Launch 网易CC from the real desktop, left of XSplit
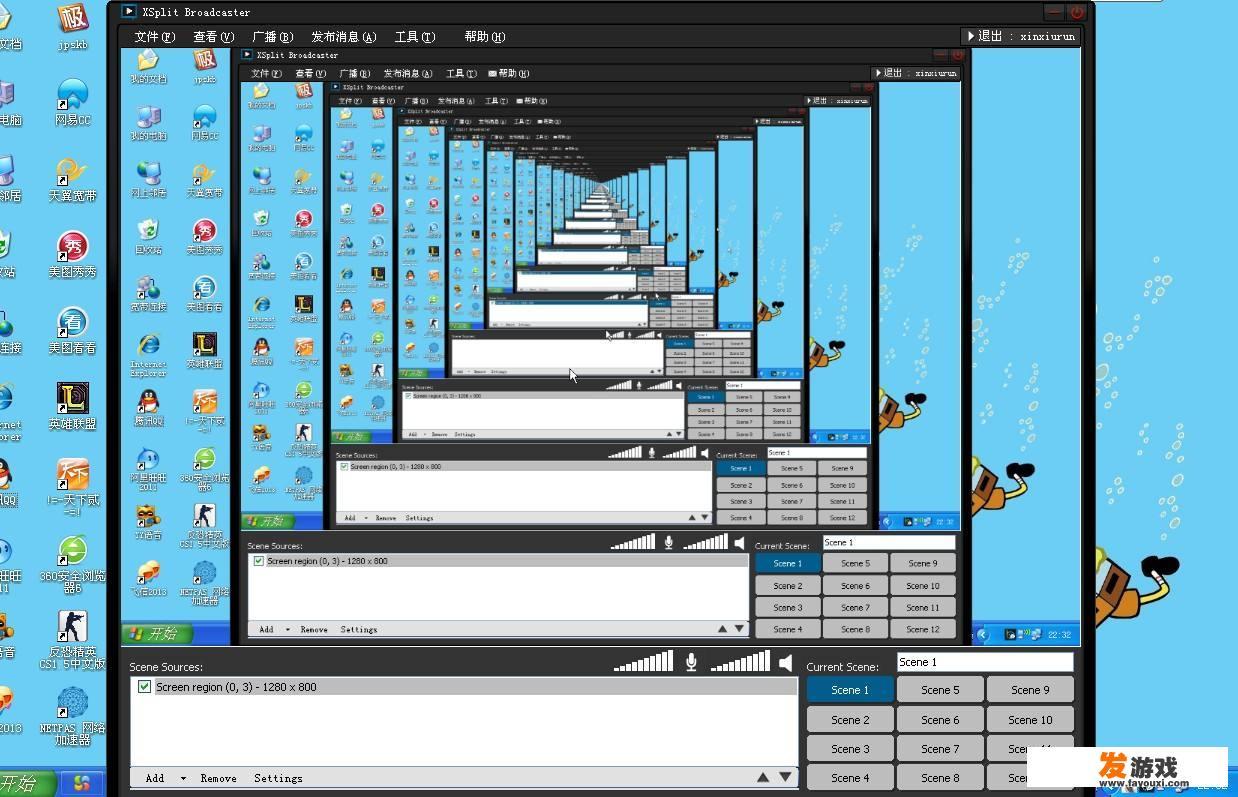 click(x=72, y=101)
